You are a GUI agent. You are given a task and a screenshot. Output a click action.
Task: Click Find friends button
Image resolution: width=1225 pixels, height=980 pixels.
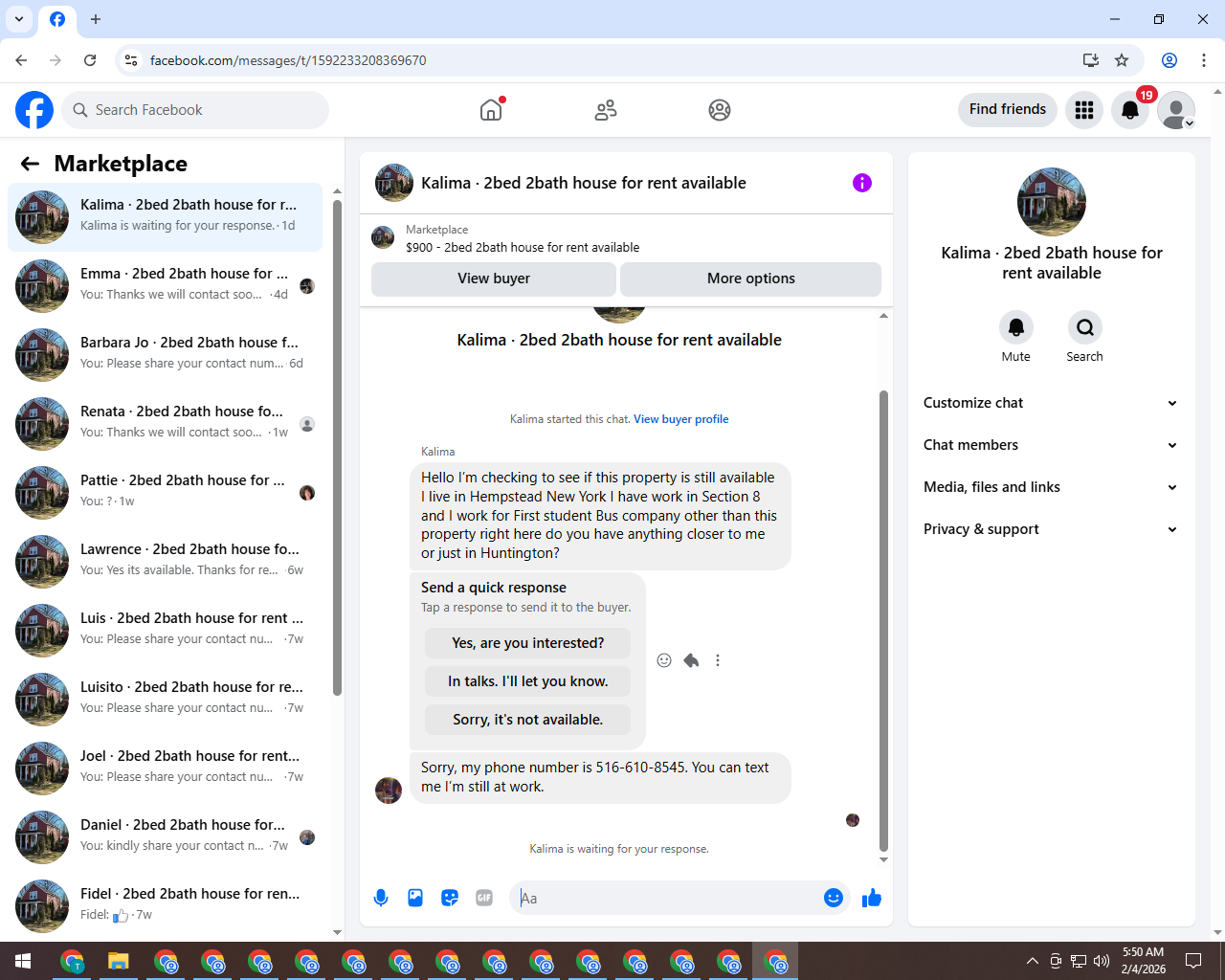(1008, 109)
